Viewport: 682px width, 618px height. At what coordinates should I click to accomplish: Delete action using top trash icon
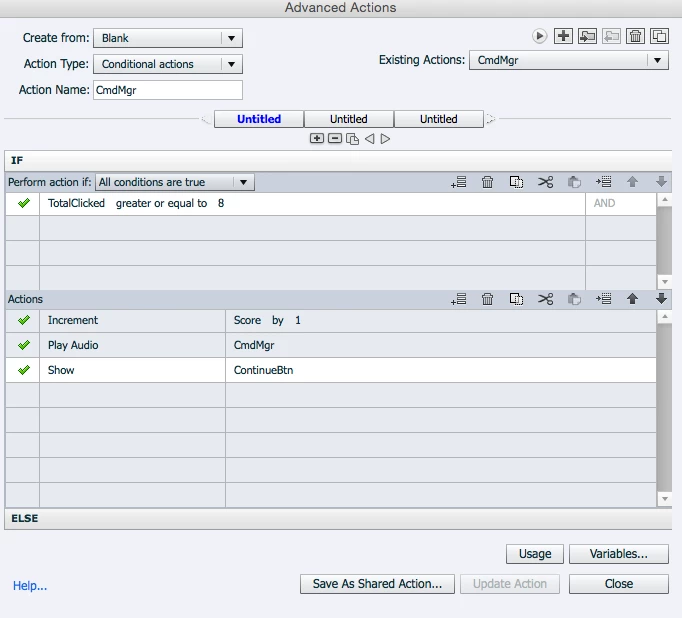coord(635,36)
